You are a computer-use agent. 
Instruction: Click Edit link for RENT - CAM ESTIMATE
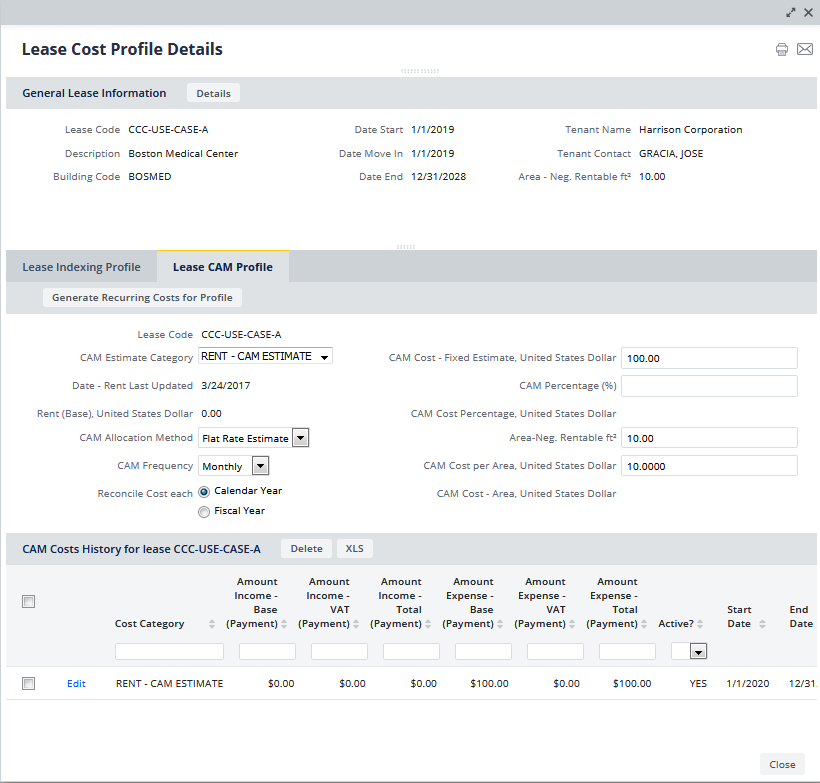(x=76, y=684)
